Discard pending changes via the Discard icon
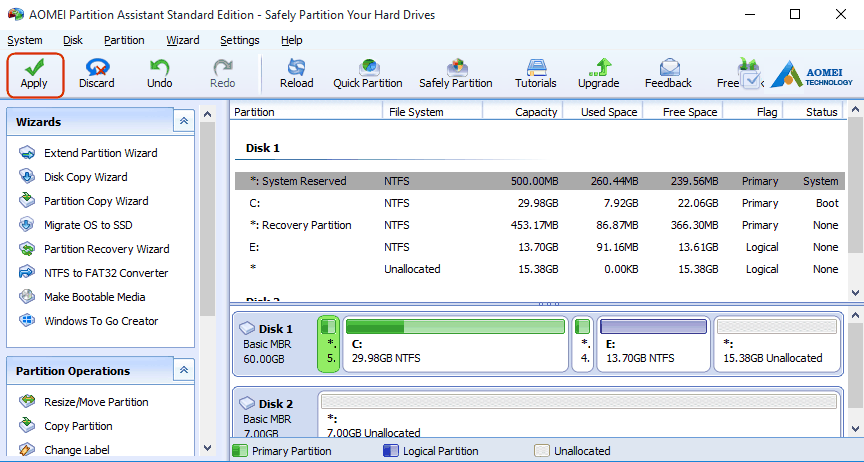 (96, 75)
